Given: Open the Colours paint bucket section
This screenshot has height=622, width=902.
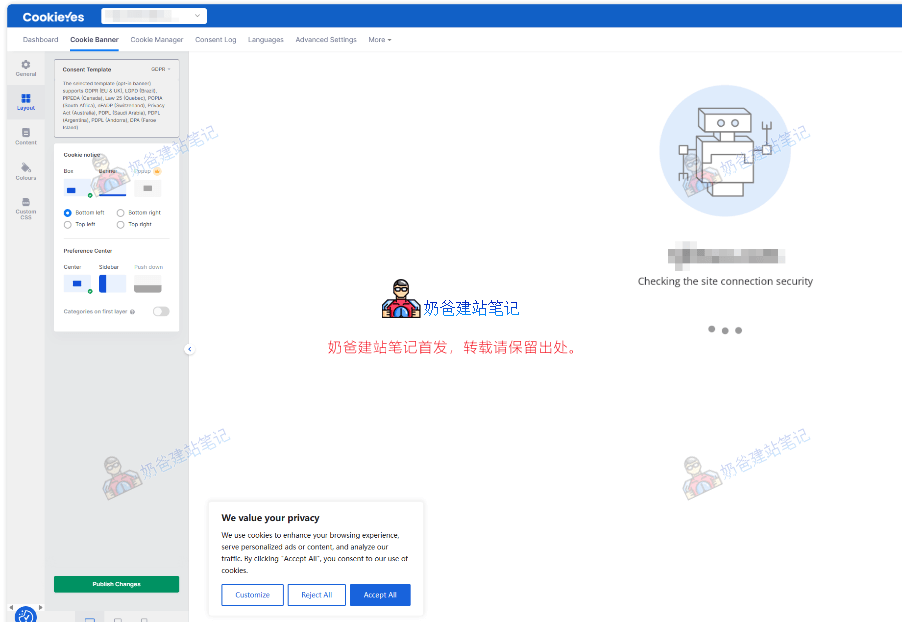Looking at the screenshot, I should click(25, 171).
